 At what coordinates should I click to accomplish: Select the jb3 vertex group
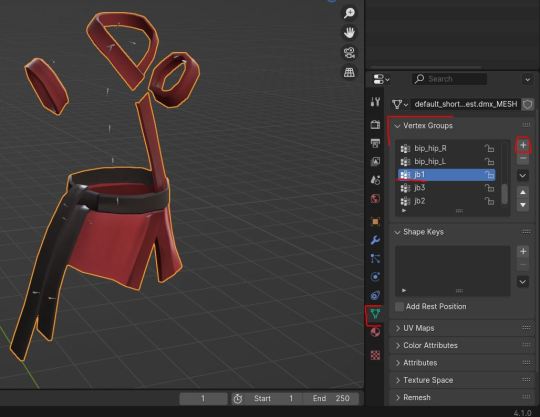point(447,188)
